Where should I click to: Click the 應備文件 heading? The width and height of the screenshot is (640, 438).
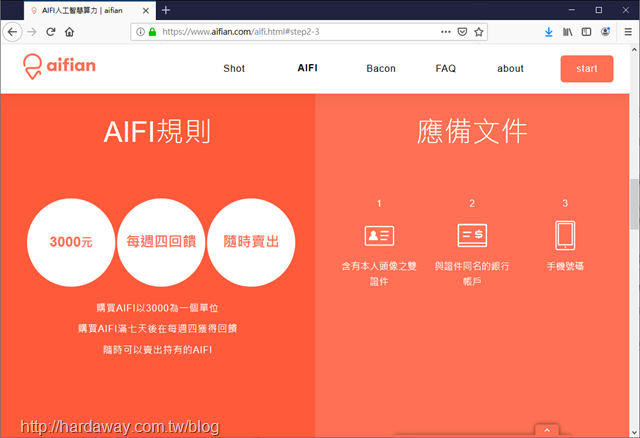(472, 131)
